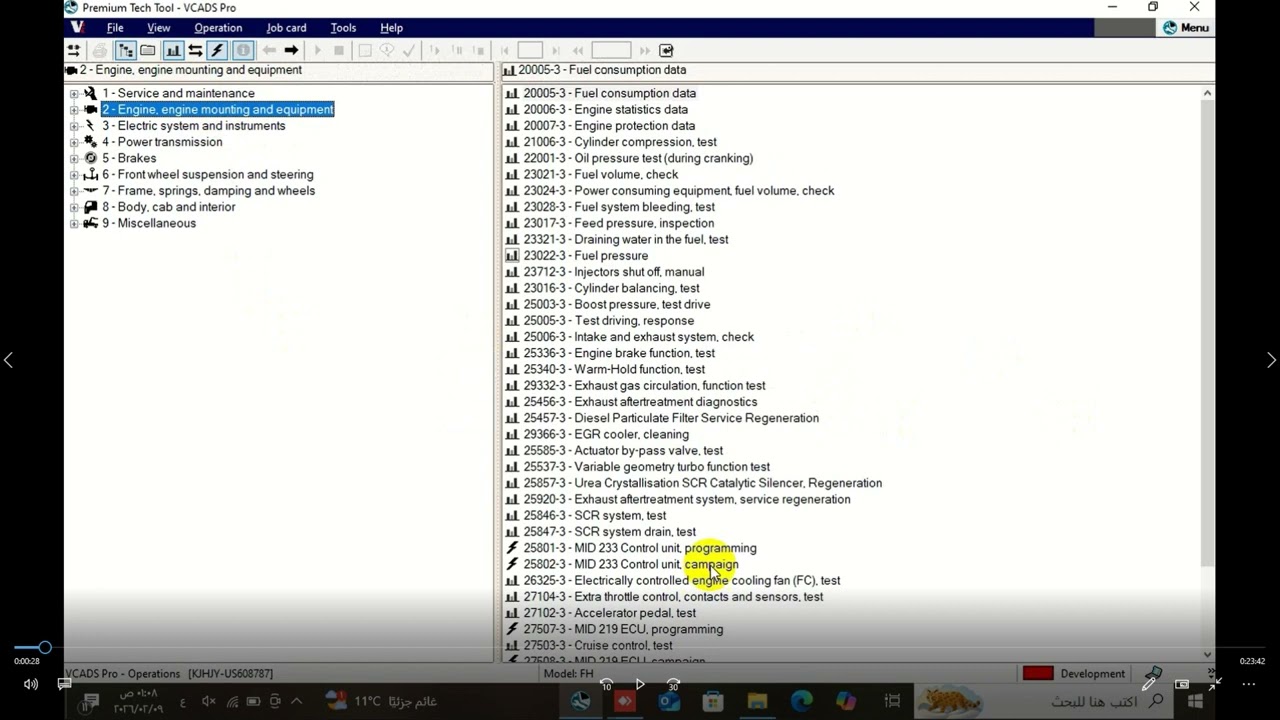Select '25846-3 - SCR system, test'
The width and height of the screenshot is (1280, 720).
tap(595, 516)
